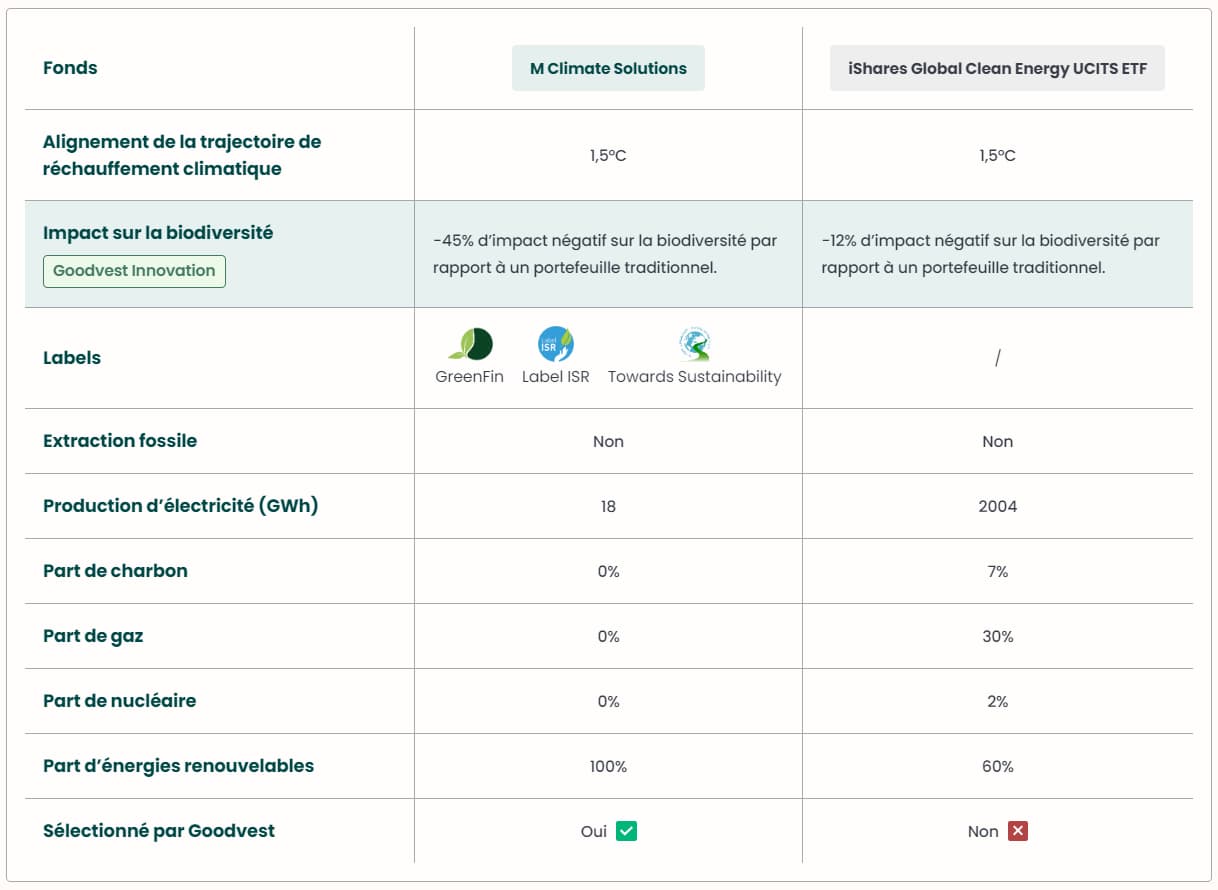Toggle Extraction fossile status for M Climate Solutions
This screenshot has width=1218, height=890.
(608, 441)
